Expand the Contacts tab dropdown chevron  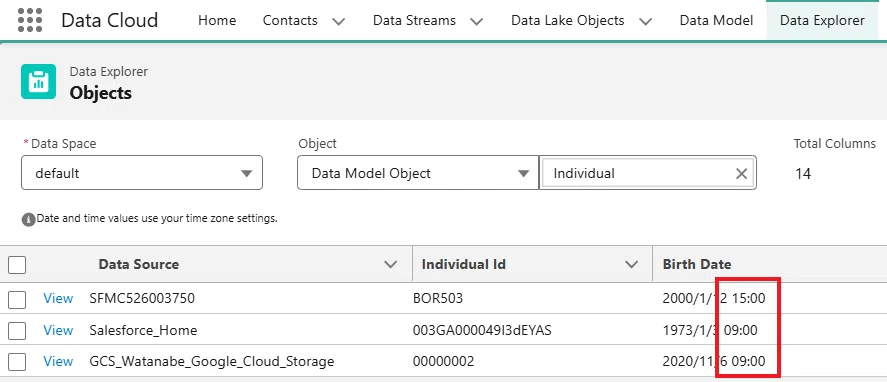point(338,22)
